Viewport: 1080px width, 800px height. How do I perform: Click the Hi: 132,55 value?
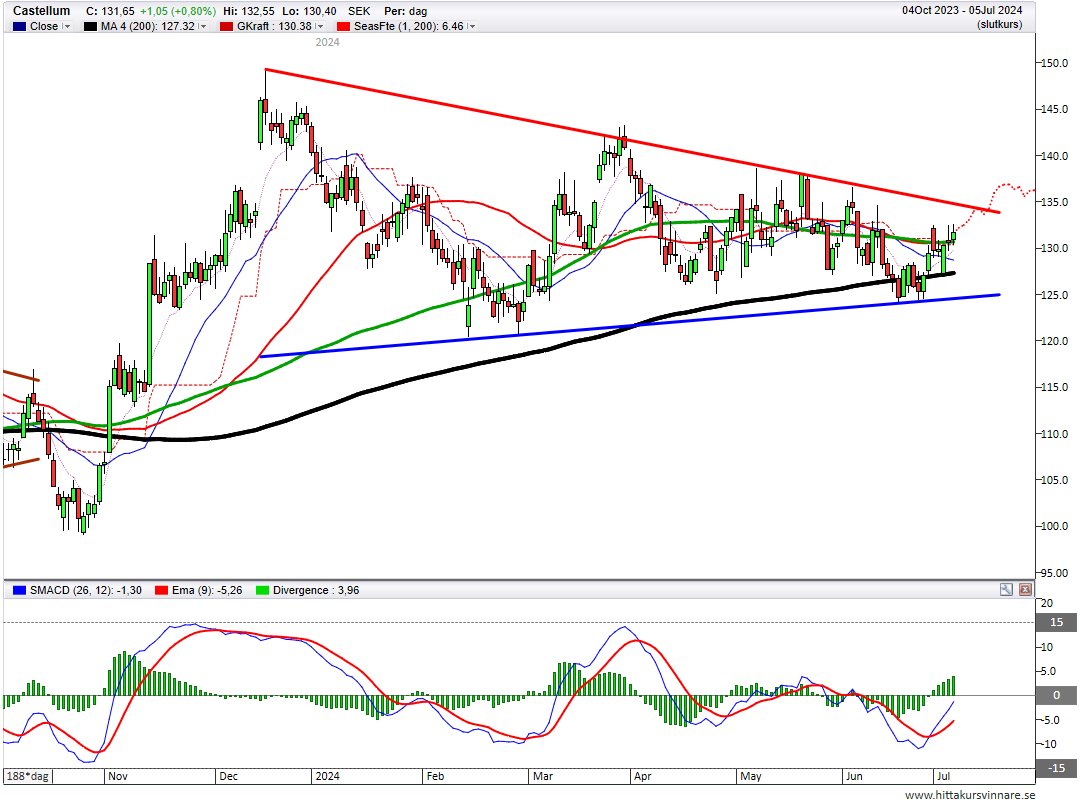(x=249, y=11)
